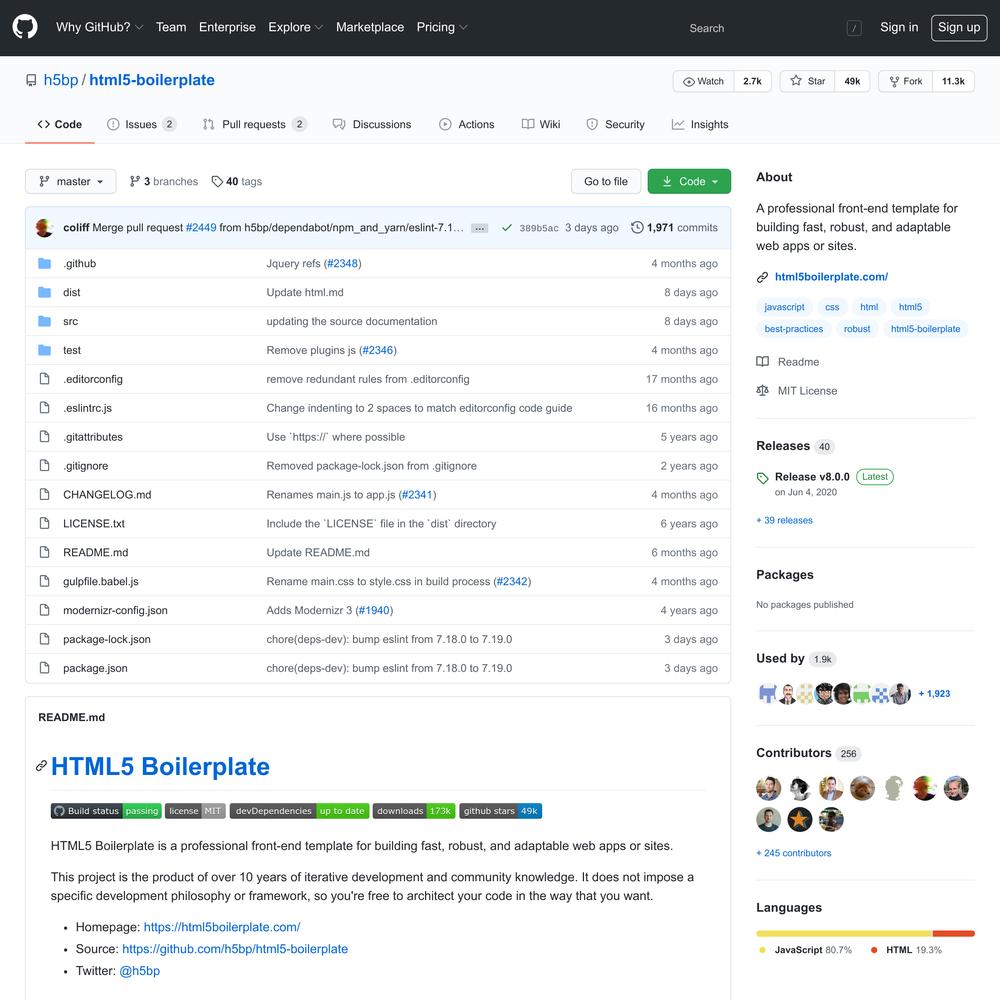Open the #2449 pull request link
The image size is (1000, 1000).
pos(201,228)
